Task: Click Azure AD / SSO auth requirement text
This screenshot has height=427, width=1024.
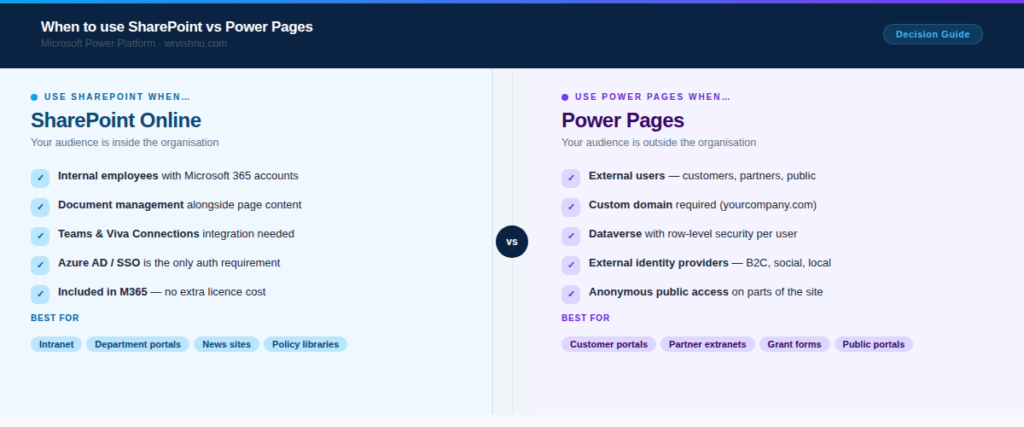Action: (x=169, y=262)
